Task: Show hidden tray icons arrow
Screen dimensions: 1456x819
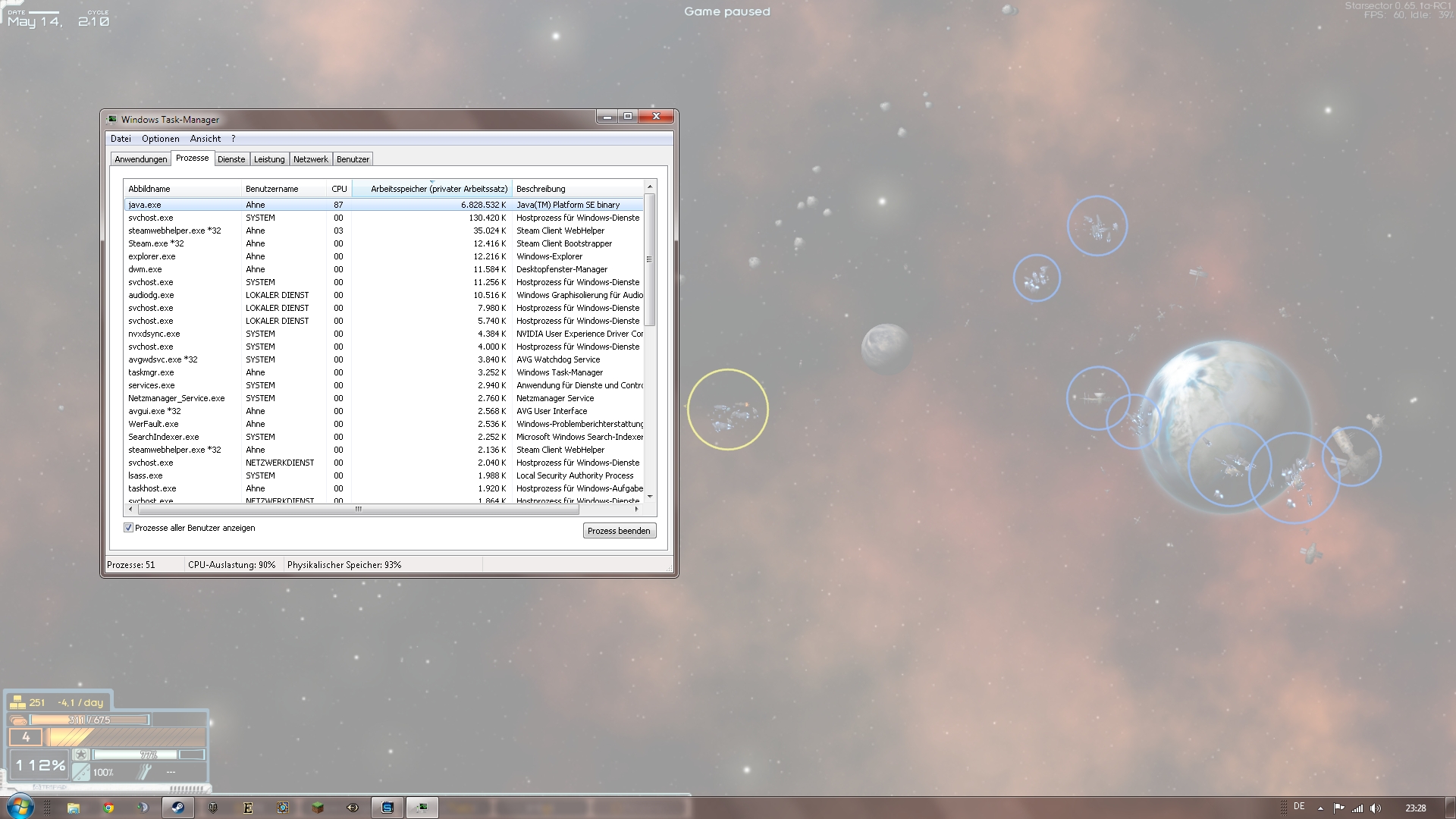Action: [x=1320, y=808]
